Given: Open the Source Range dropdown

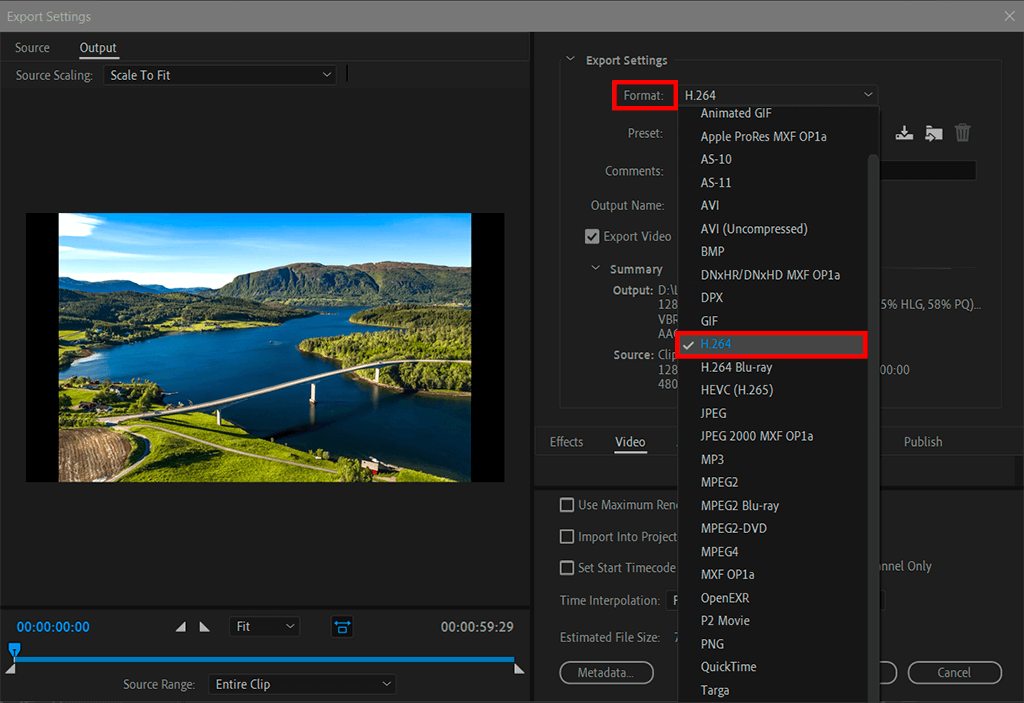Looking at the screenshot, I should (303, 684).
